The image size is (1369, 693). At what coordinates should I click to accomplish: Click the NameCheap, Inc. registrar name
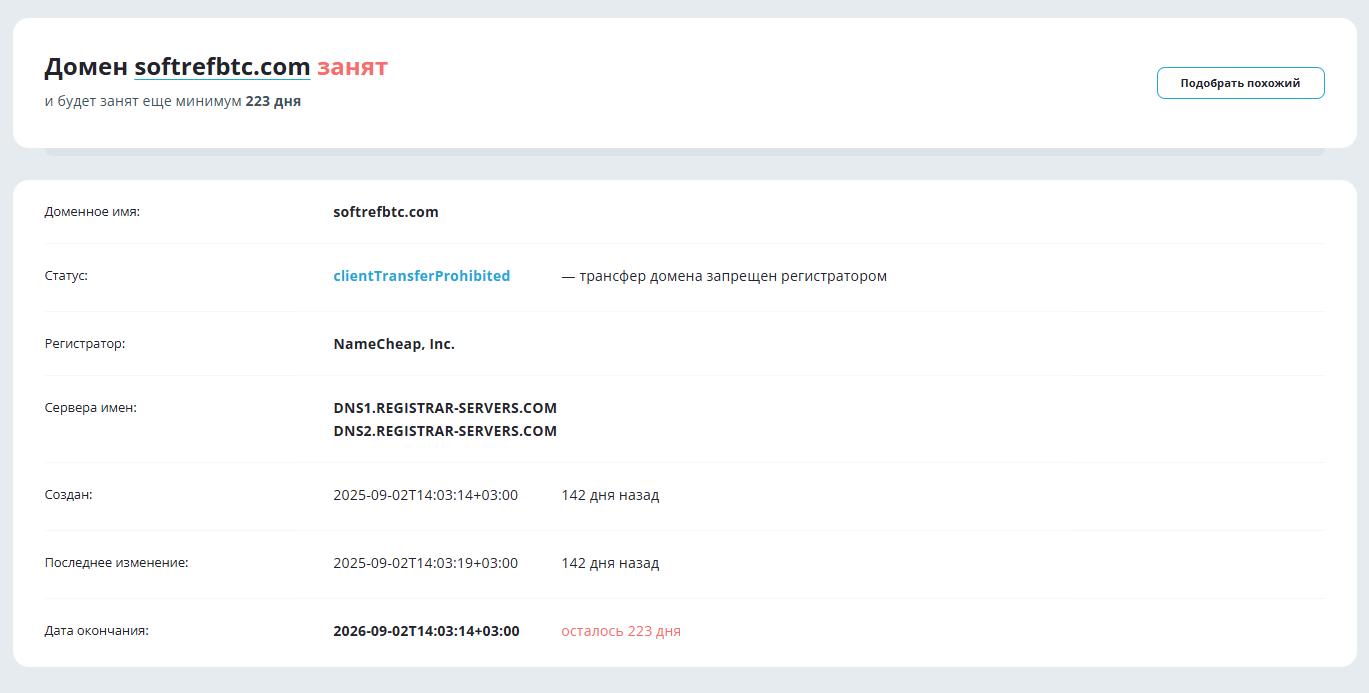point(394,343)
